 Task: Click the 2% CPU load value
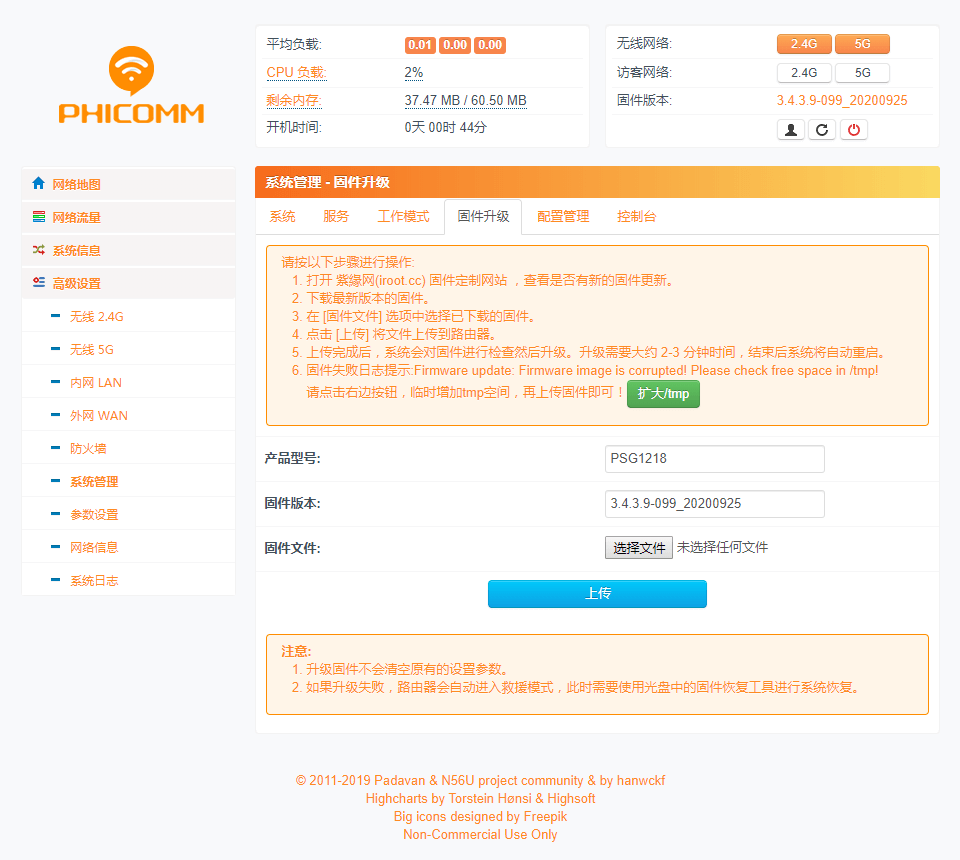click(x=414, y=72)
